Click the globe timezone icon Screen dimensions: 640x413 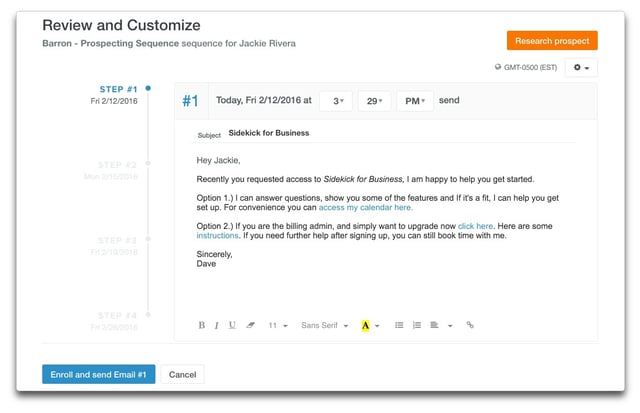pyautogui.click(x=498, y=67)
